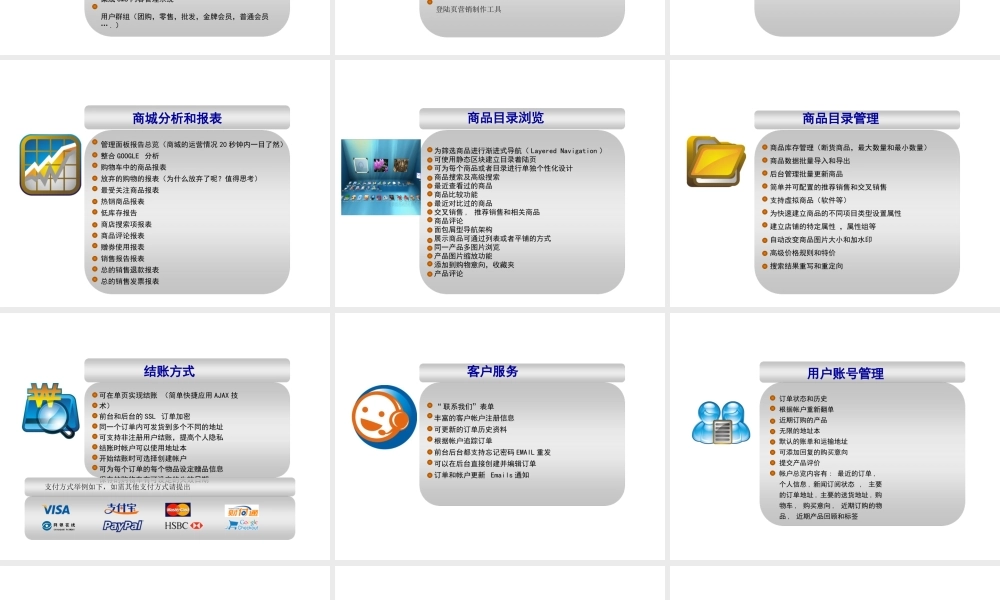
Task: Click the PayPal logo
Action: [x=122, y=525]
